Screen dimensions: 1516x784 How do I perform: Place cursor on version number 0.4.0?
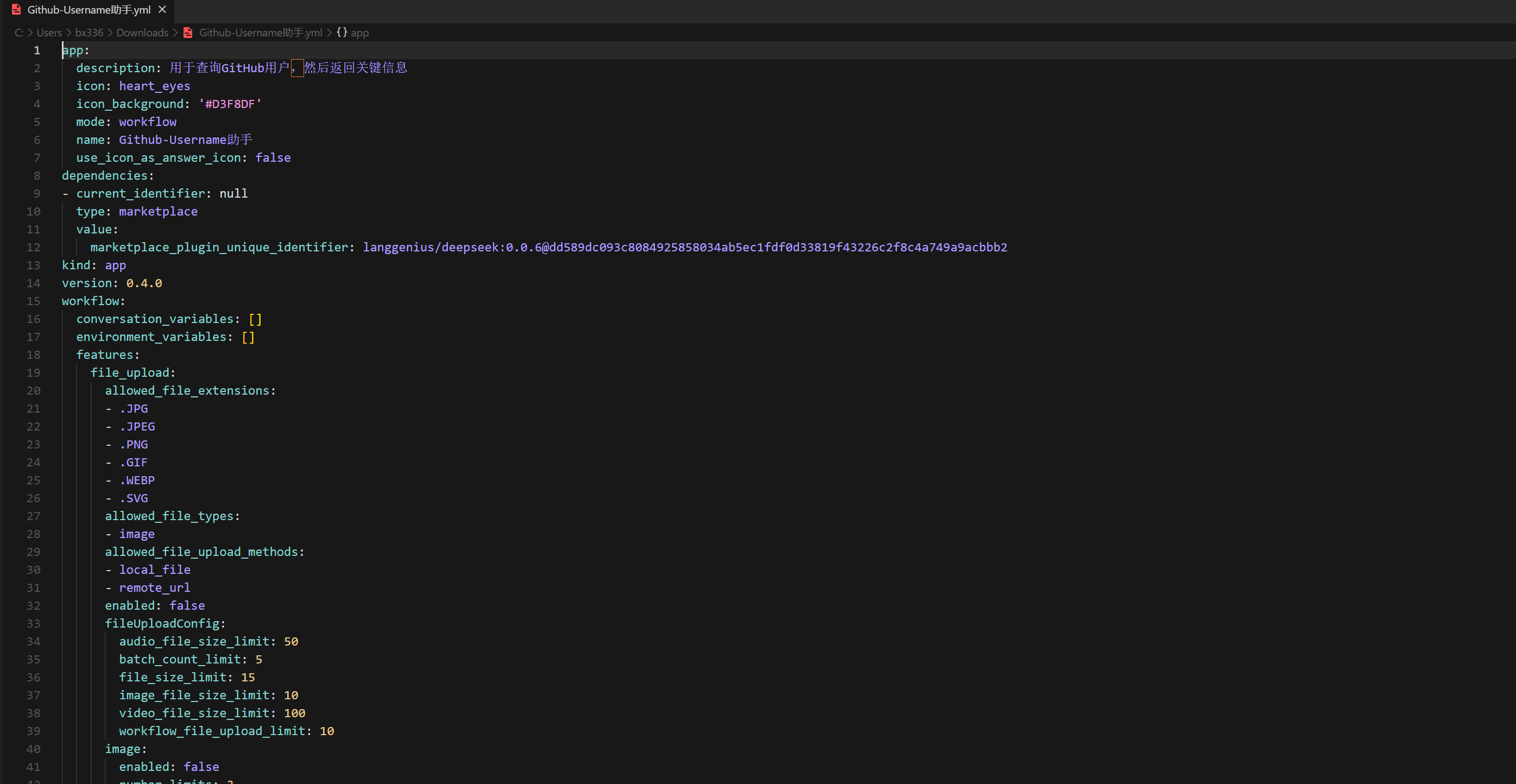[x=143, y=283]
